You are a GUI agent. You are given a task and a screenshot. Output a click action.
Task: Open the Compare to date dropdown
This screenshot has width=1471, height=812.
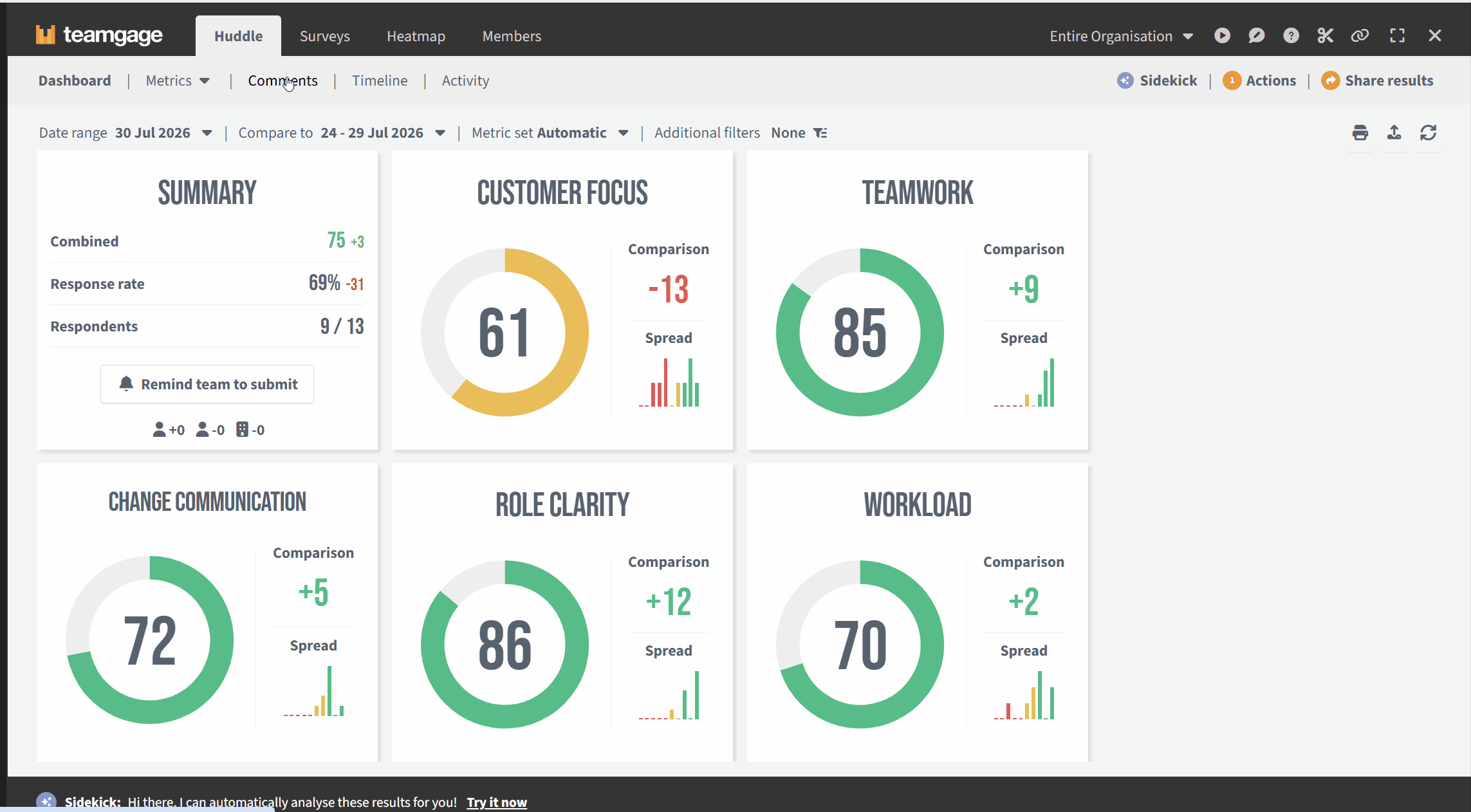440,133
